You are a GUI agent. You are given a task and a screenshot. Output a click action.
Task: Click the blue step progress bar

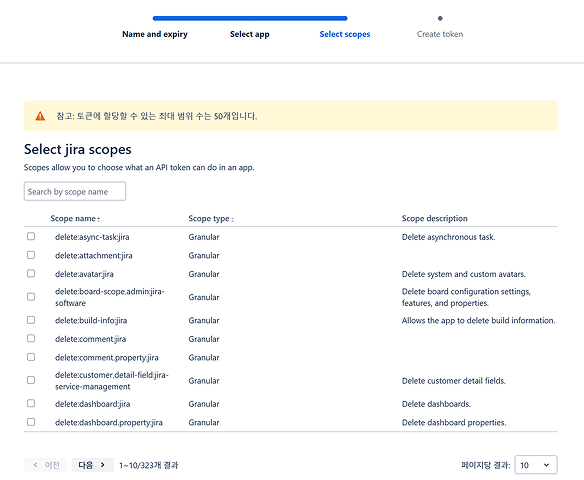click(250, 18)
